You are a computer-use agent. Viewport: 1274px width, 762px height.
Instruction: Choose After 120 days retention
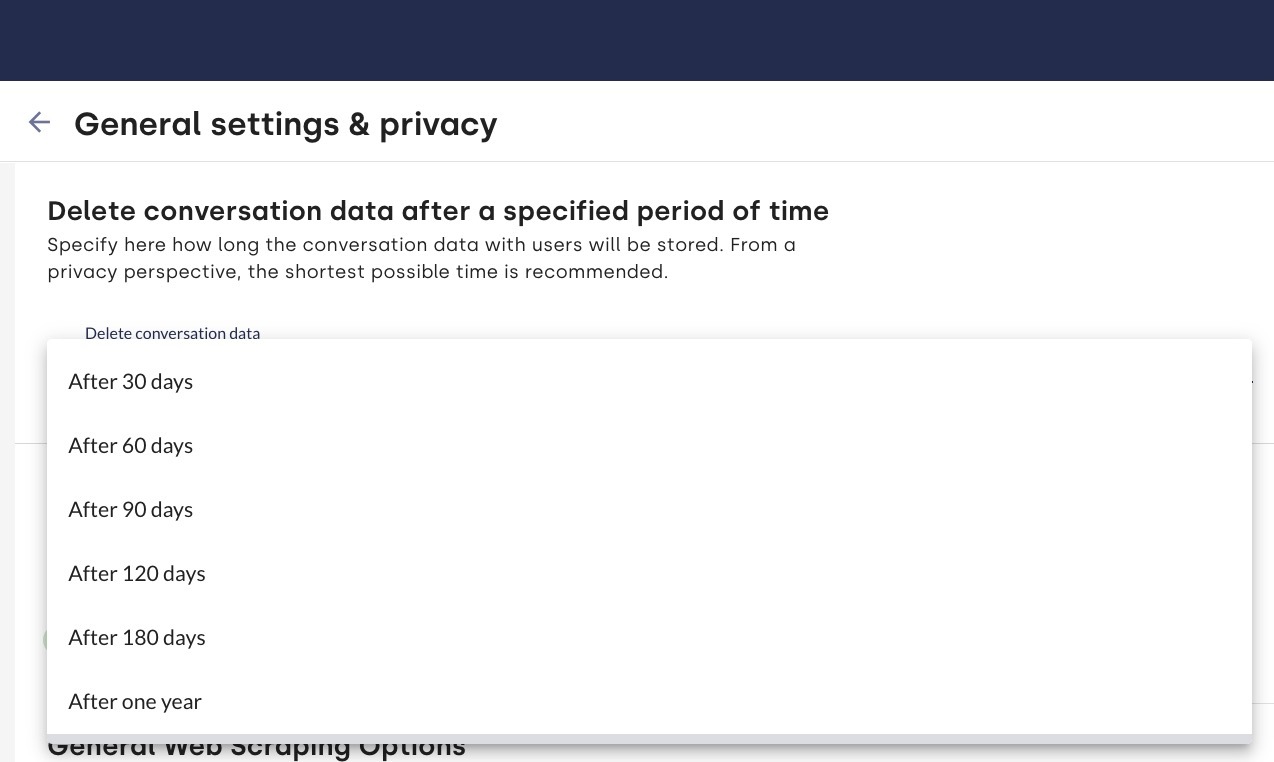coord(136,573)
